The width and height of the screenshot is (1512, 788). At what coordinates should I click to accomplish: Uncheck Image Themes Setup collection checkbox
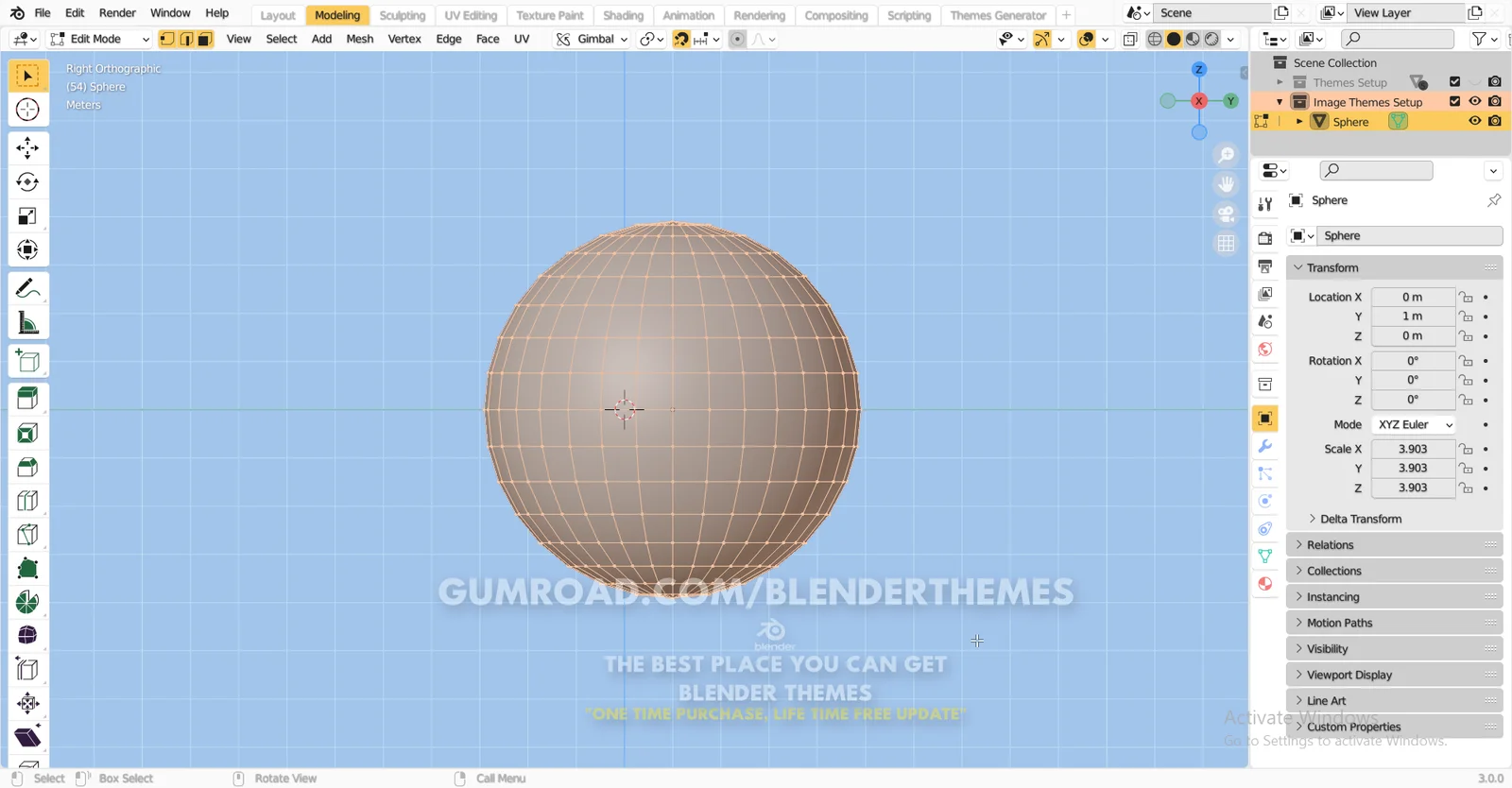(x=1454, y=101)
